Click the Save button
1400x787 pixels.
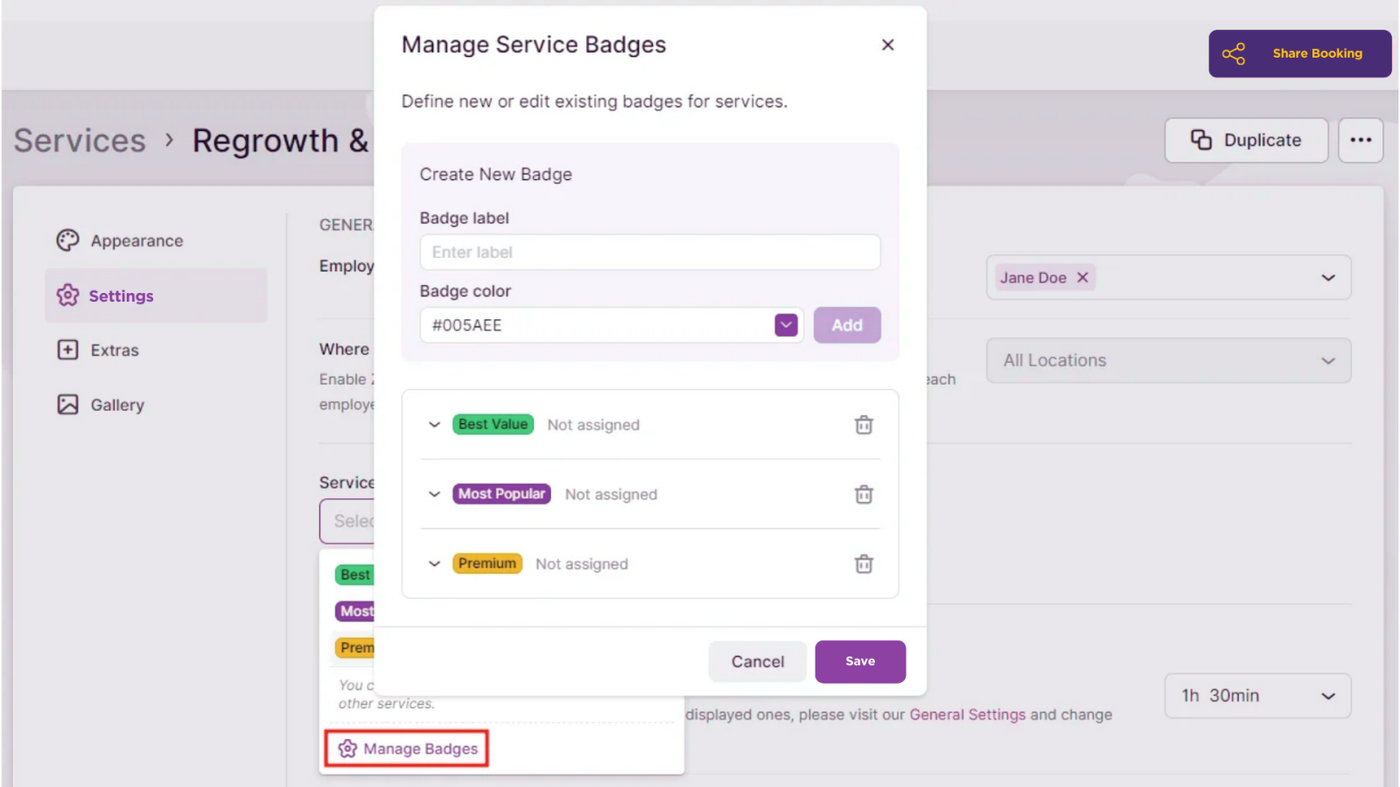860,662
